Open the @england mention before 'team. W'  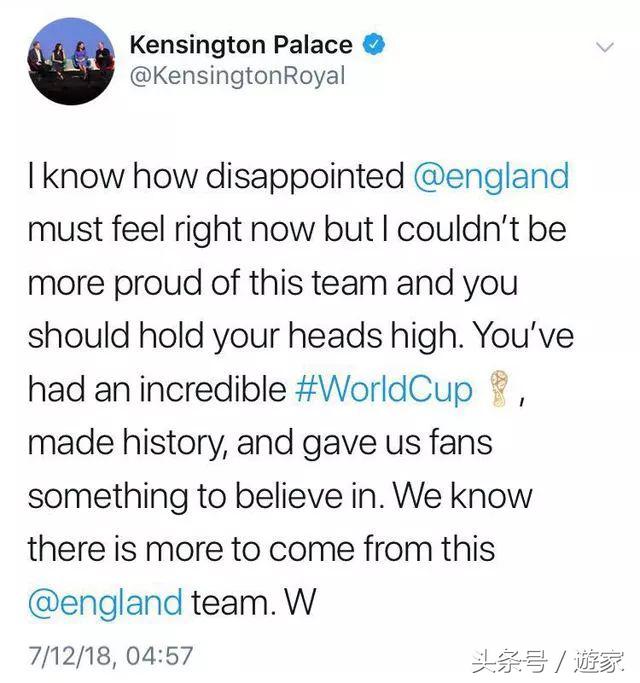pos(104,602)
